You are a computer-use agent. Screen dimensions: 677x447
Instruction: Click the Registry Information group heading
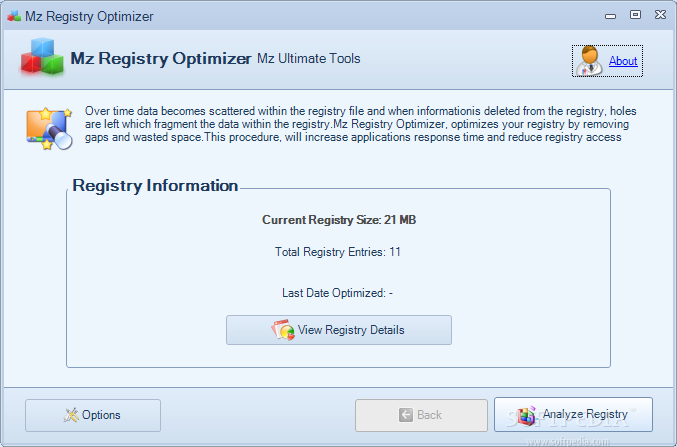point(155,186)
